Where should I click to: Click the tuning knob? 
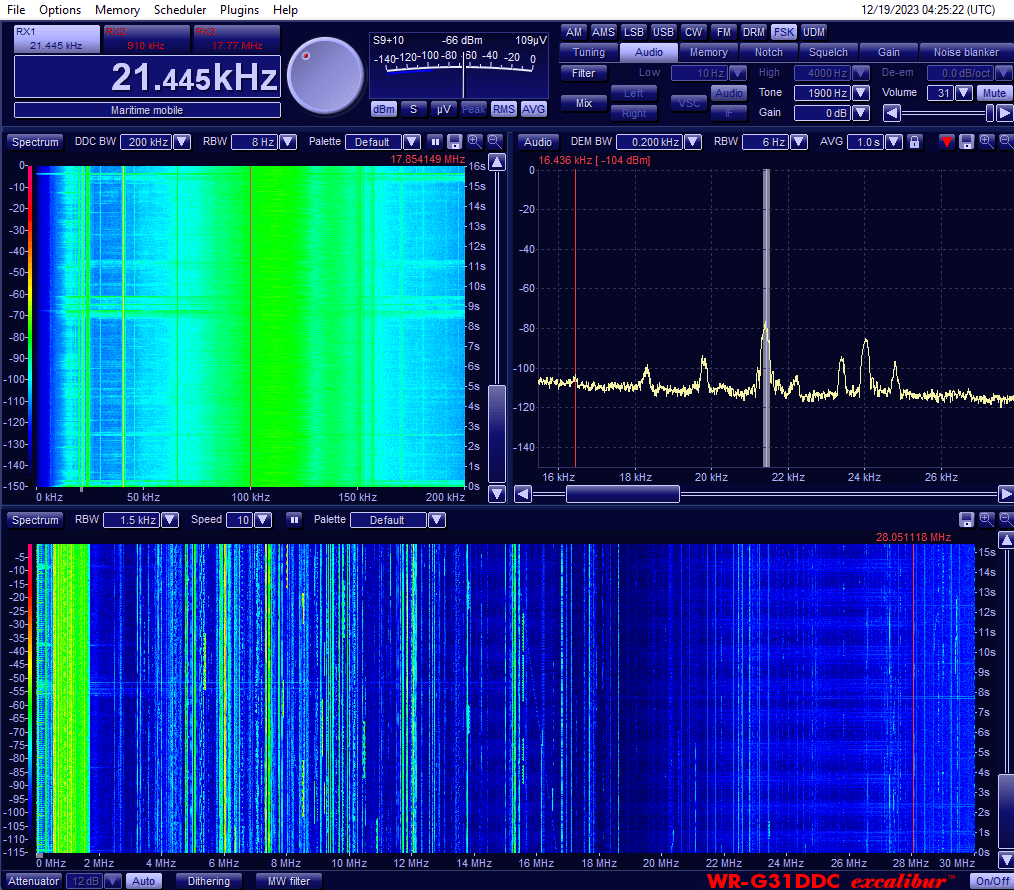coord(325,76)
